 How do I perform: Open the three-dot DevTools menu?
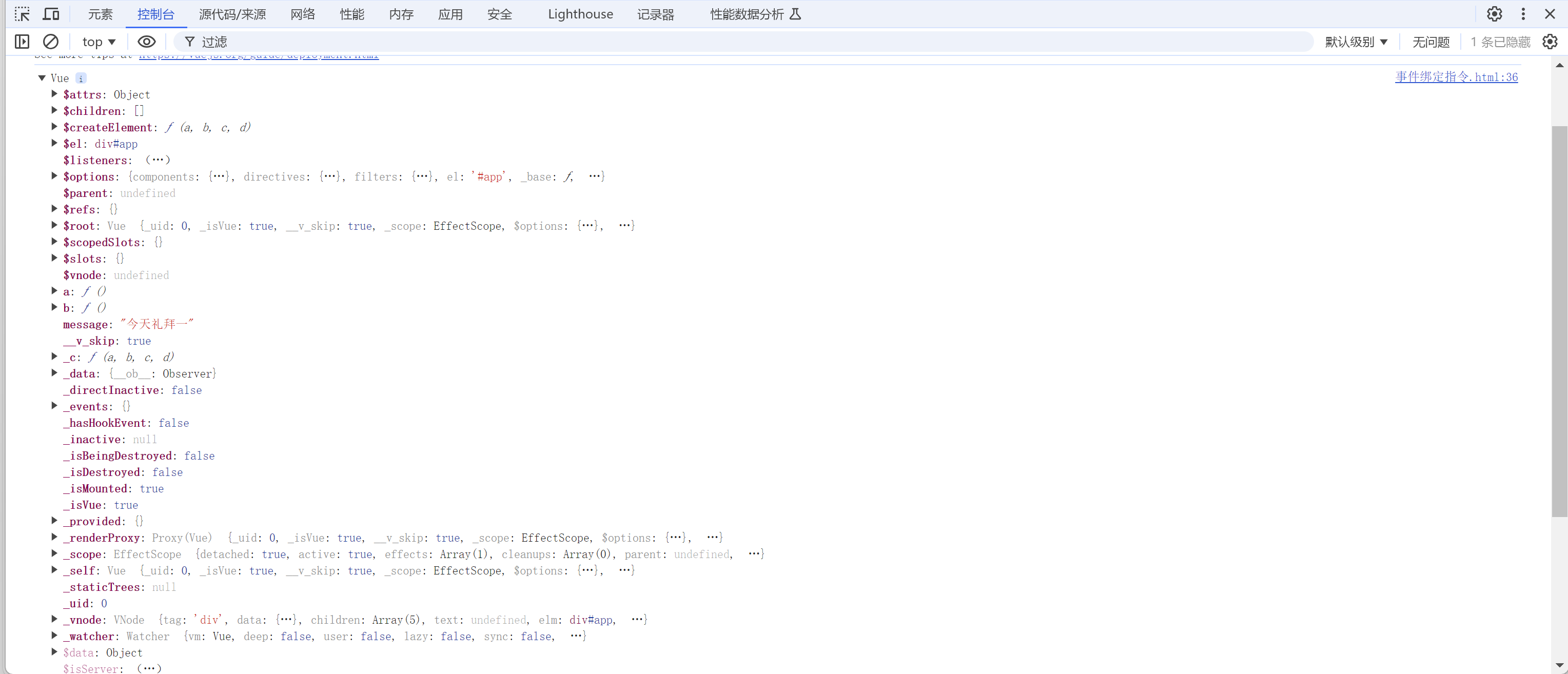1523,14
